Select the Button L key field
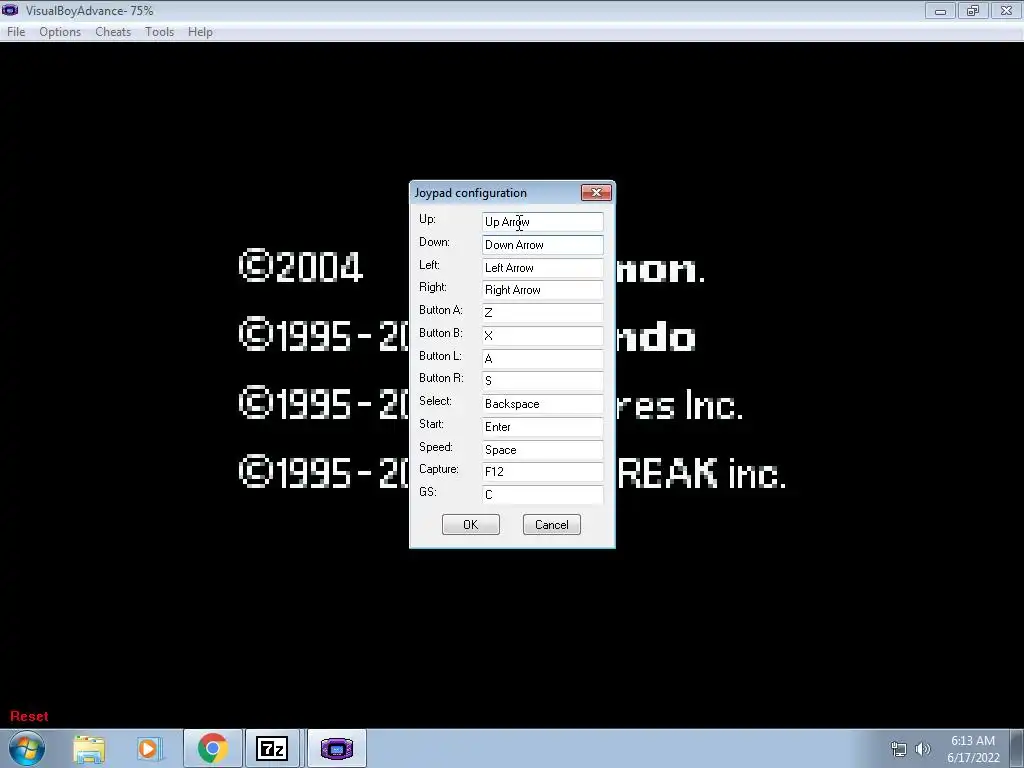 click(x=543, y=359)
